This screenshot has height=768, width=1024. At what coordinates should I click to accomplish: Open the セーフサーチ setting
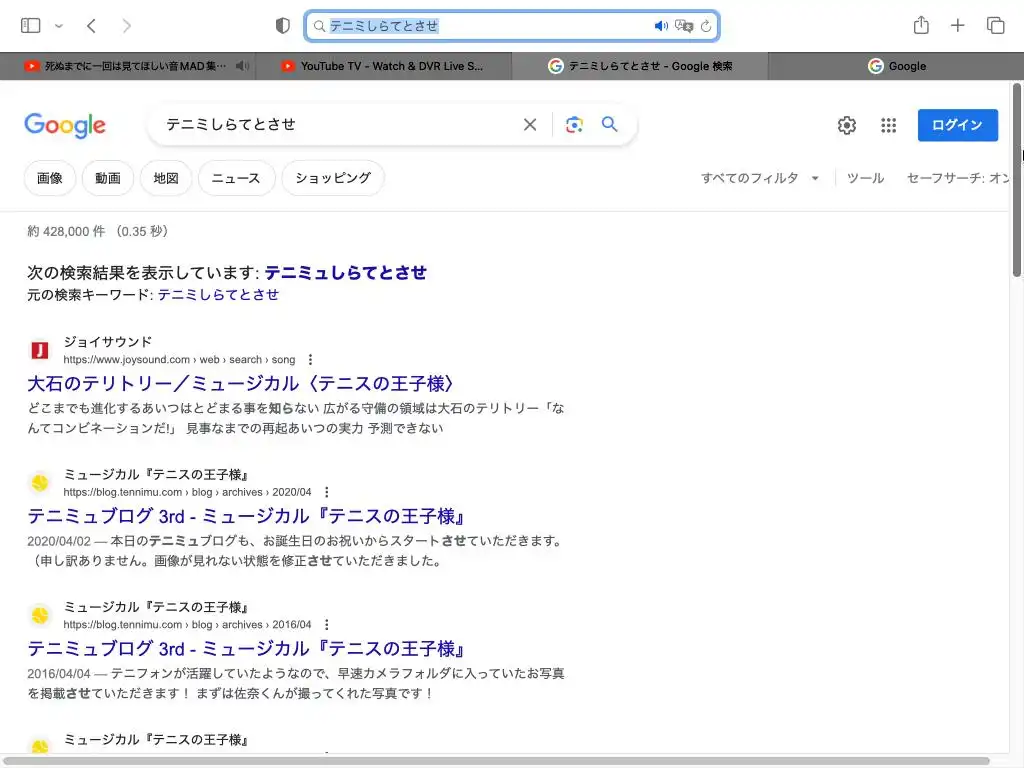pos(958,178)
